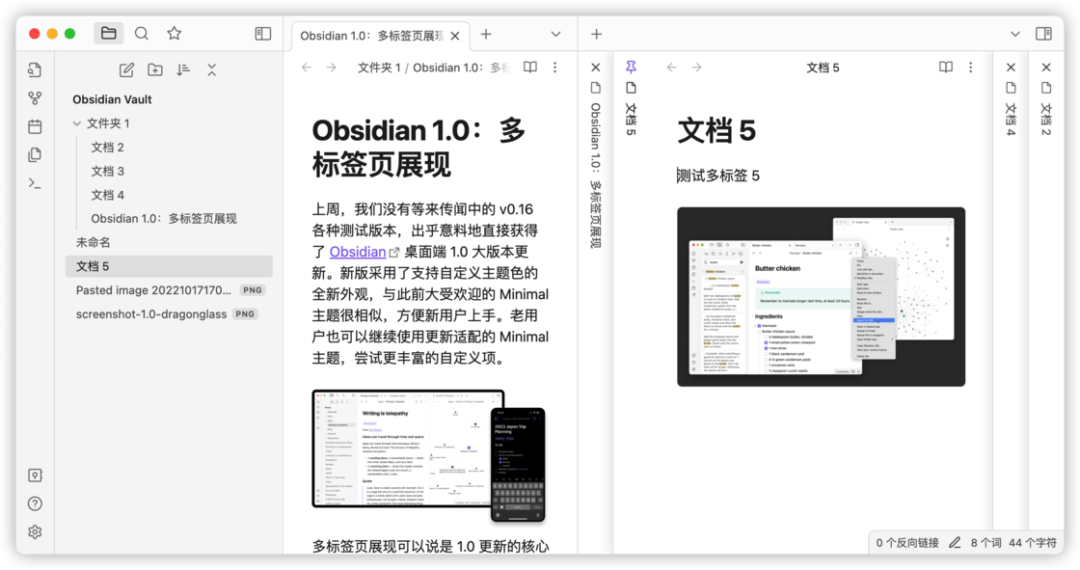Close the Obsidian 1.0 tab
The width and height of the screenshot is (1080, 570).
[455, 36]
